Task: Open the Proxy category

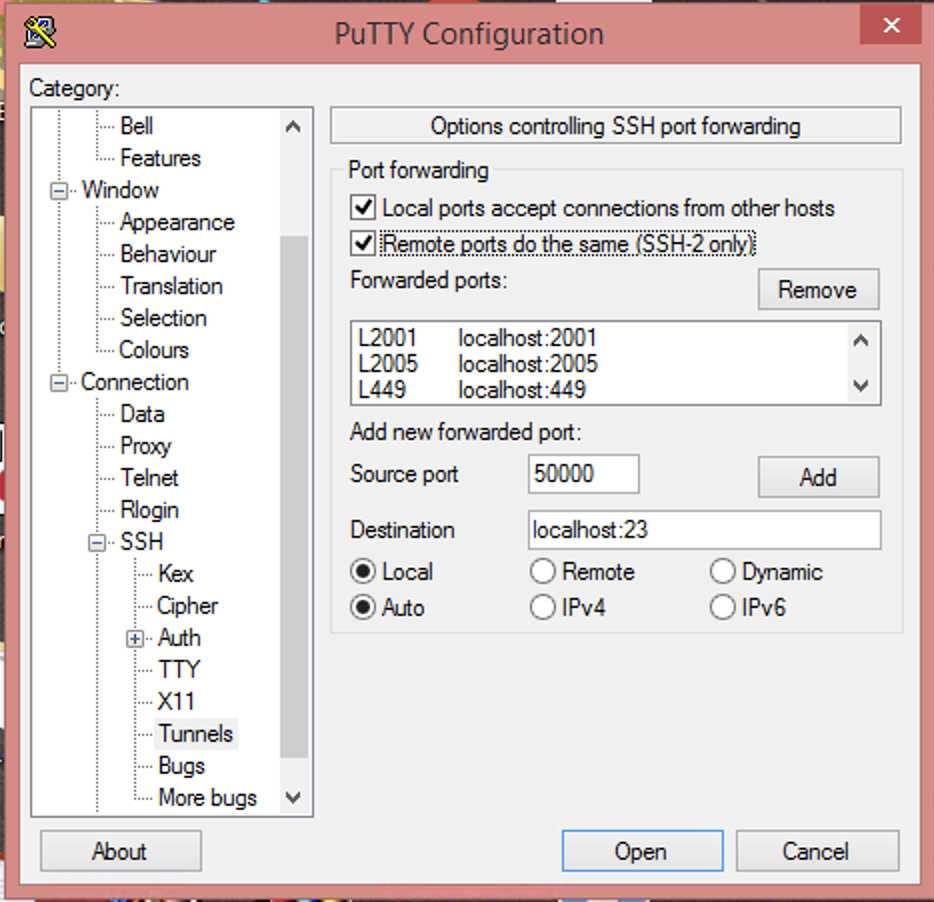Action: click(146, 446)
